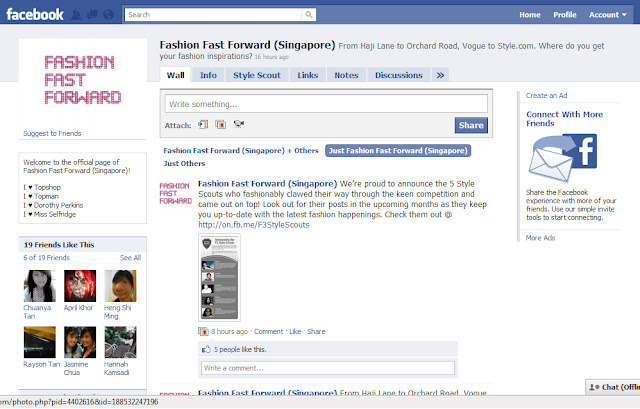Switch to the Discussions tab
This screenshot has width=640, height=409.
[x=399, y=75]
